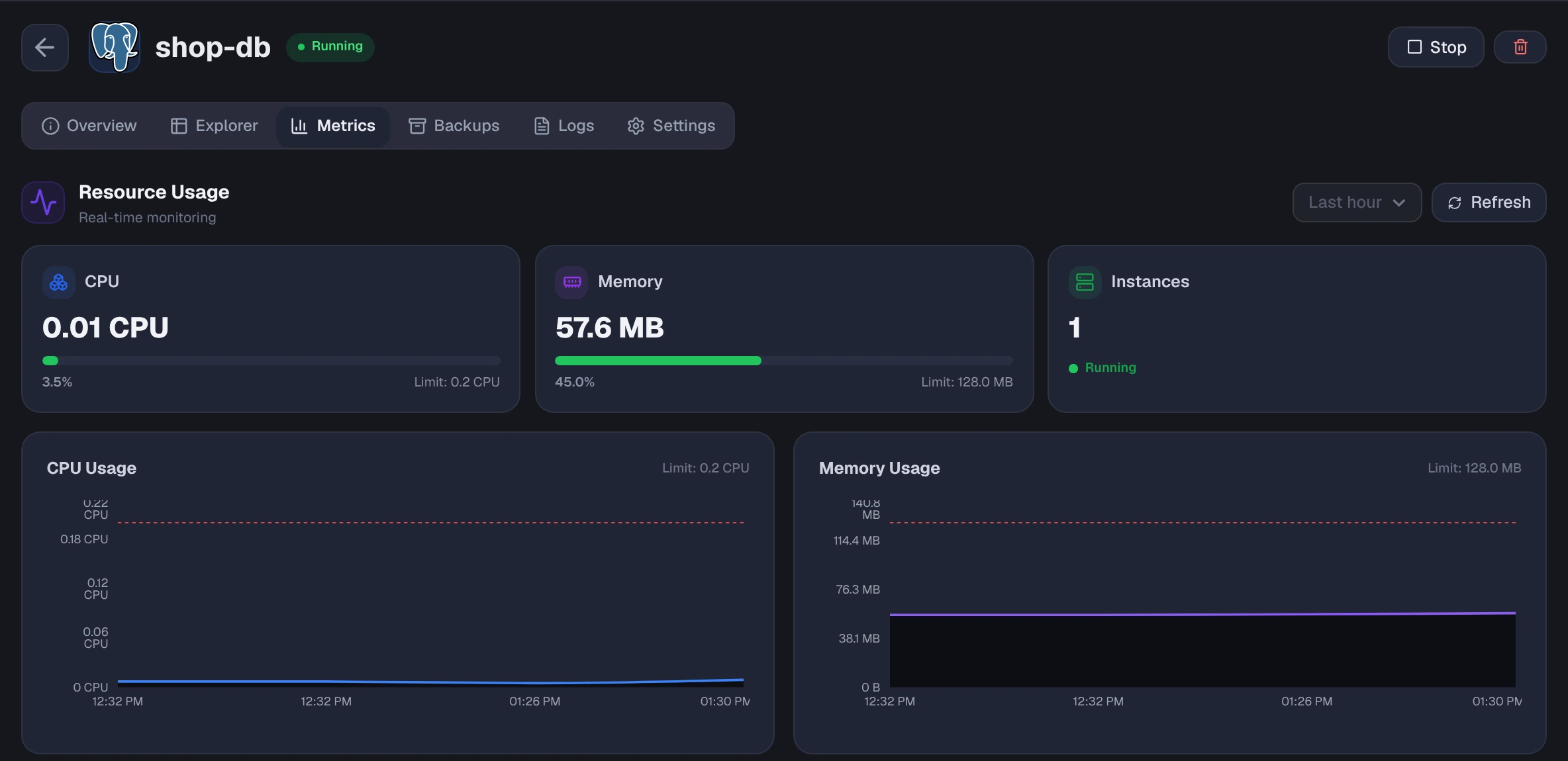The height and width of the screenshot is (761, 1568).
Task: Expand the Last hour time range dropdown
Action: (1357, 202)
